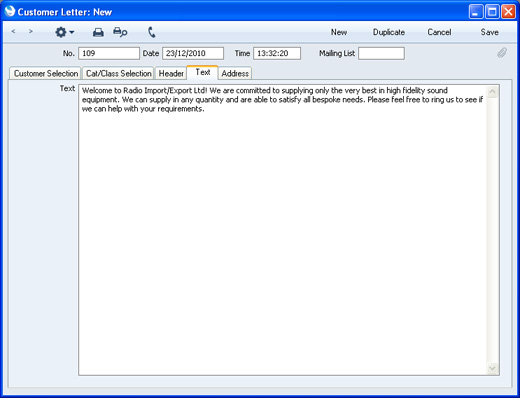This screenshot has width=520, height=398.
Task: Select the Header tab
Action: [x=171, y=73]
